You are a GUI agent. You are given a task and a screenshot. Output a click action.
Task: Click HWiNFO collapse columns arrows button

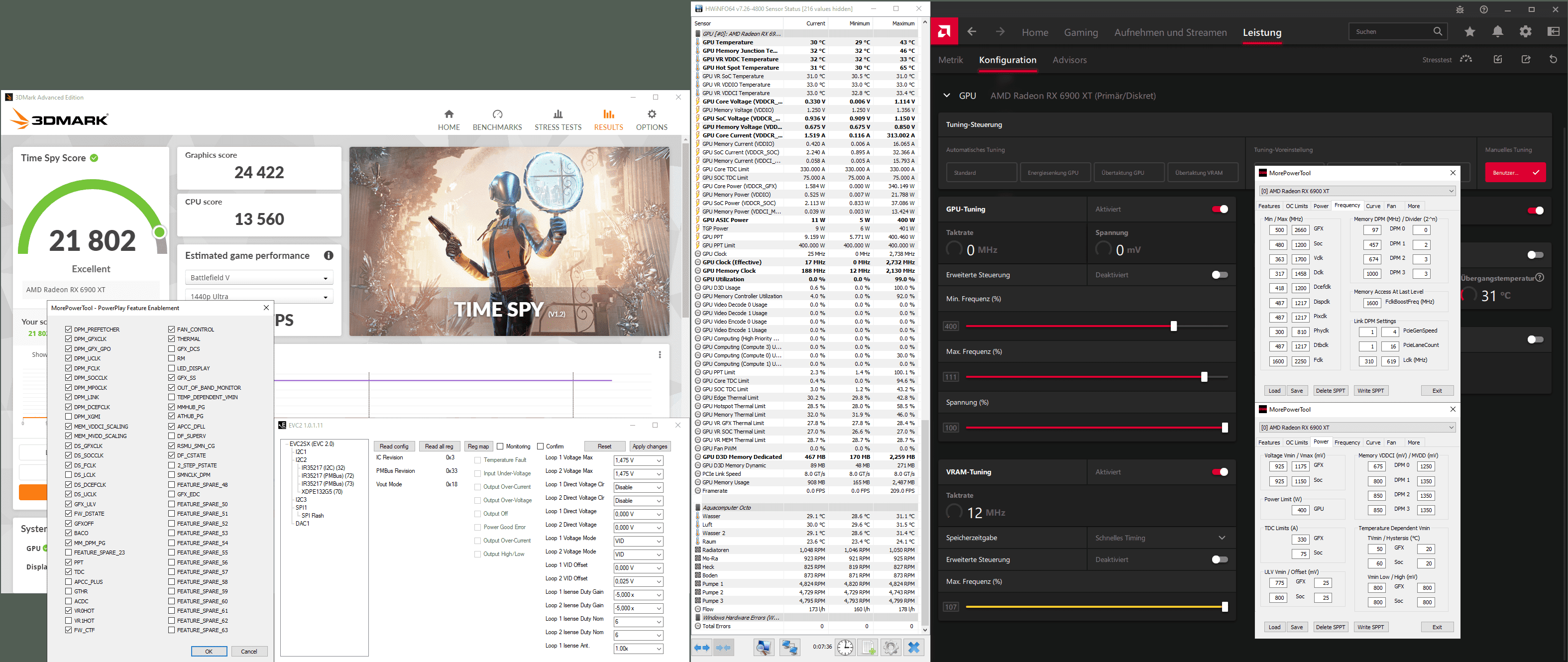point(724,648)
